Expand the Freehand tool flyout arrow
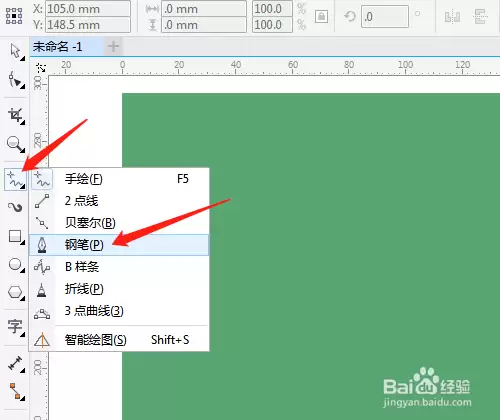The image size is (500, 420). tap(23, 187)
